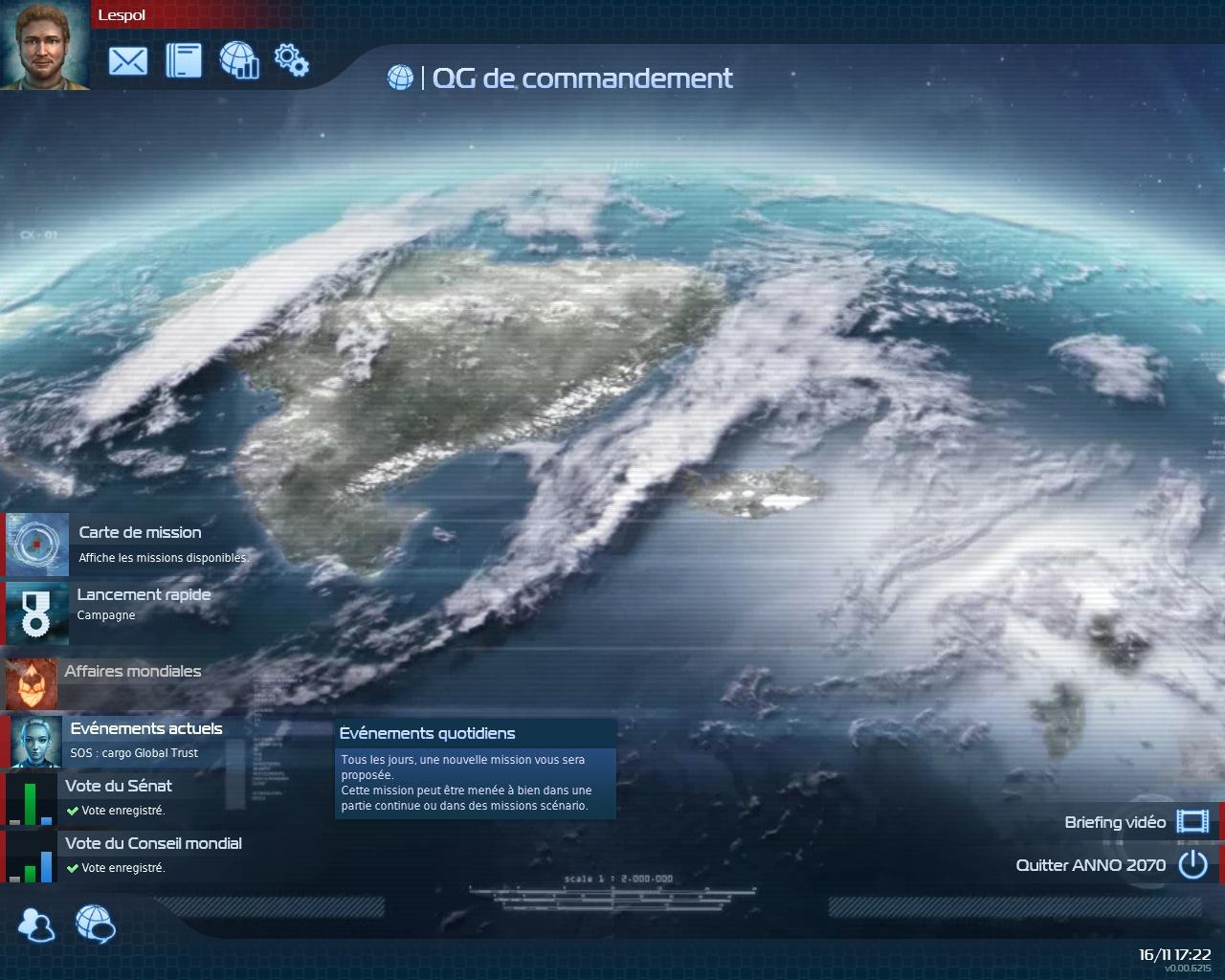This screenshot has width=1225, height=980.
Task: Open the globe statistics icon
Action: point(239,60)
